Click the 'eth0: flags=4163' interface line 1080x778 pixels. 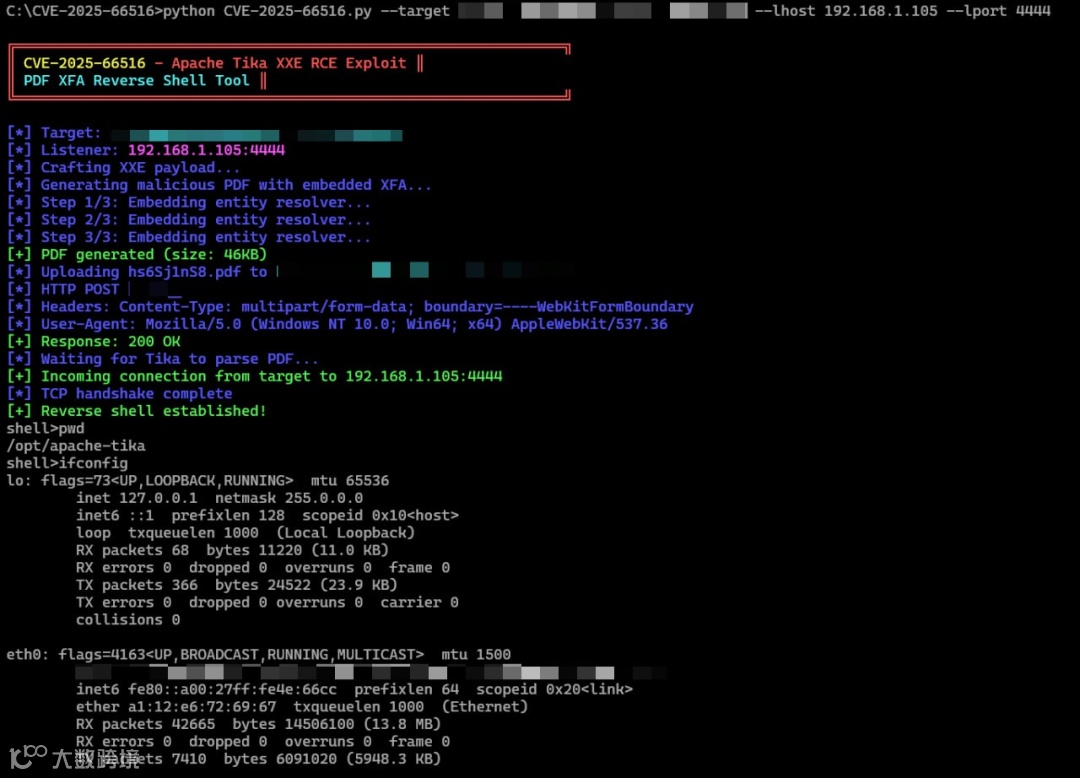coord(258,655)
